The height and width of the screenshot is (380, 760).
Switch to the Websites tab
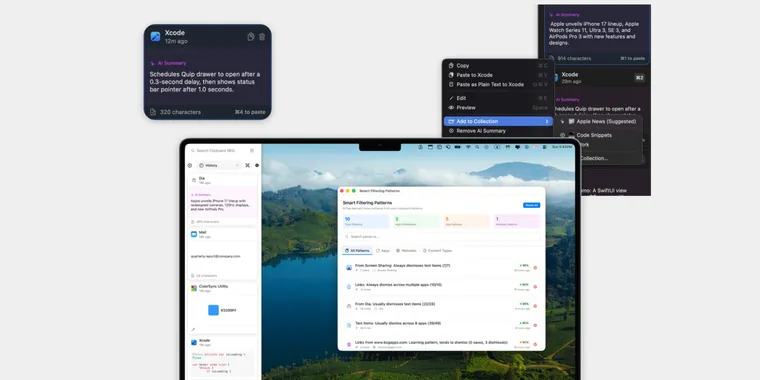click(406, 251)
